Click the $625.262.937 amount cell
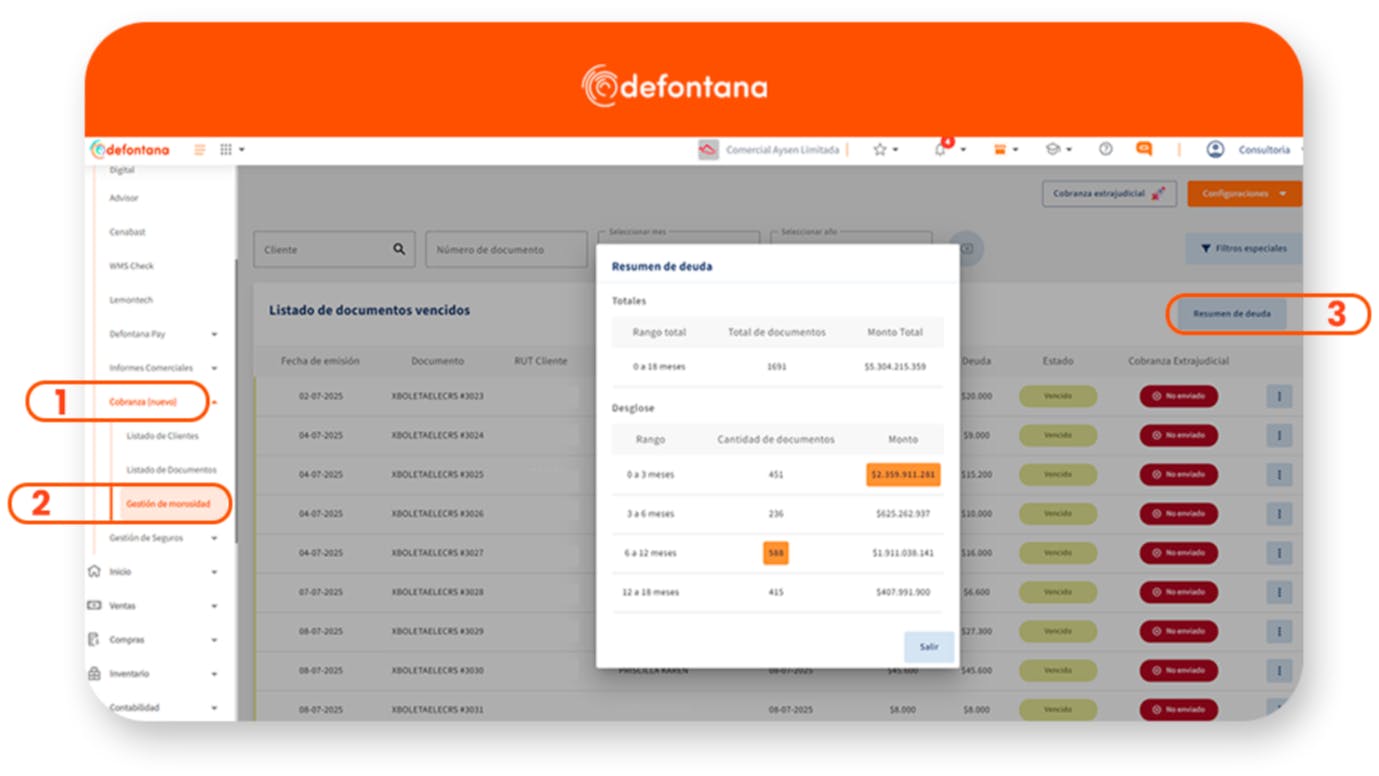The width and height of the screenshot is (1379, 776). pyautogui.click(x=902, y=513)
